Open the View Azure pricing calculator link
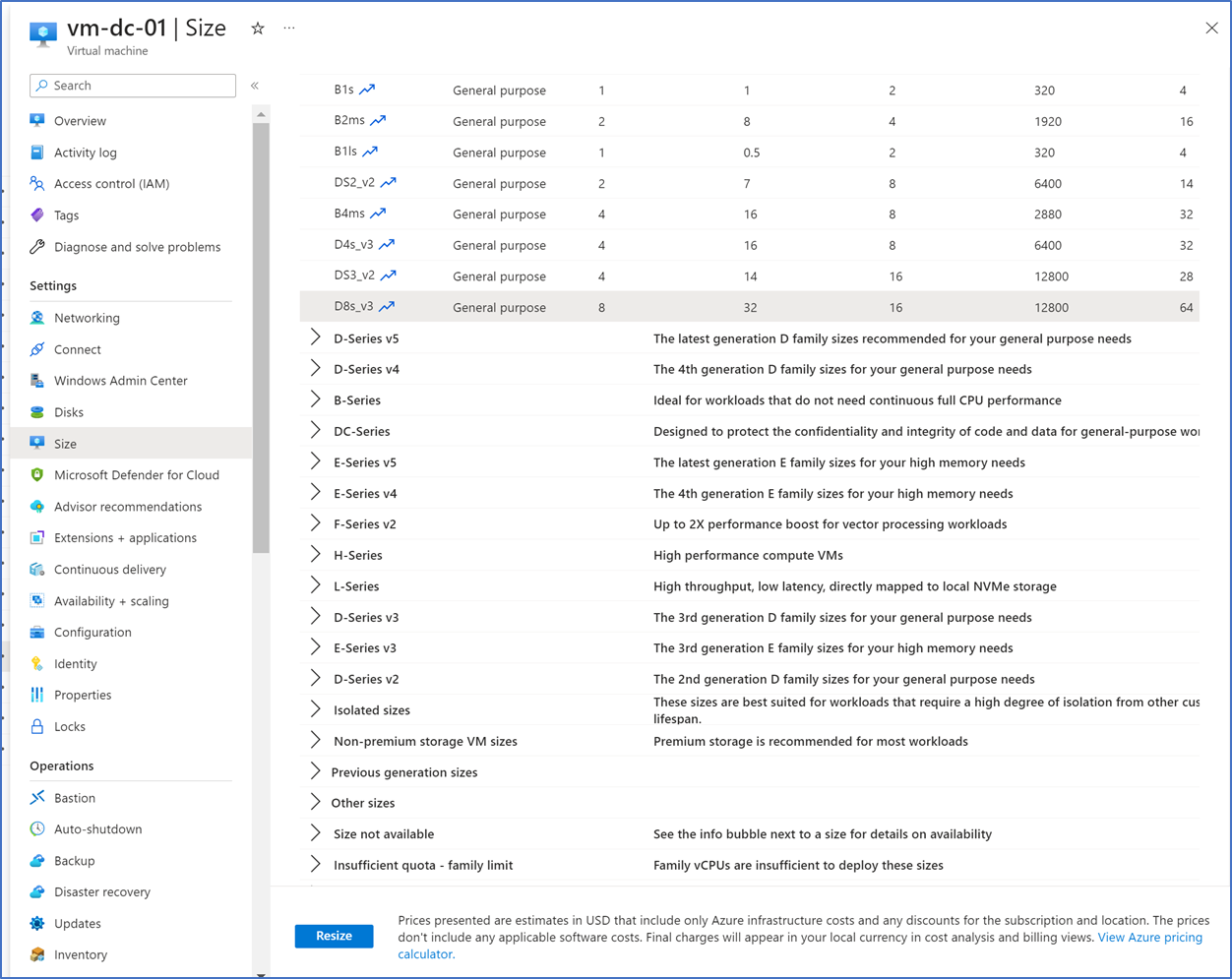Viewport: 1232px width, 979px height. coord(800,946)
